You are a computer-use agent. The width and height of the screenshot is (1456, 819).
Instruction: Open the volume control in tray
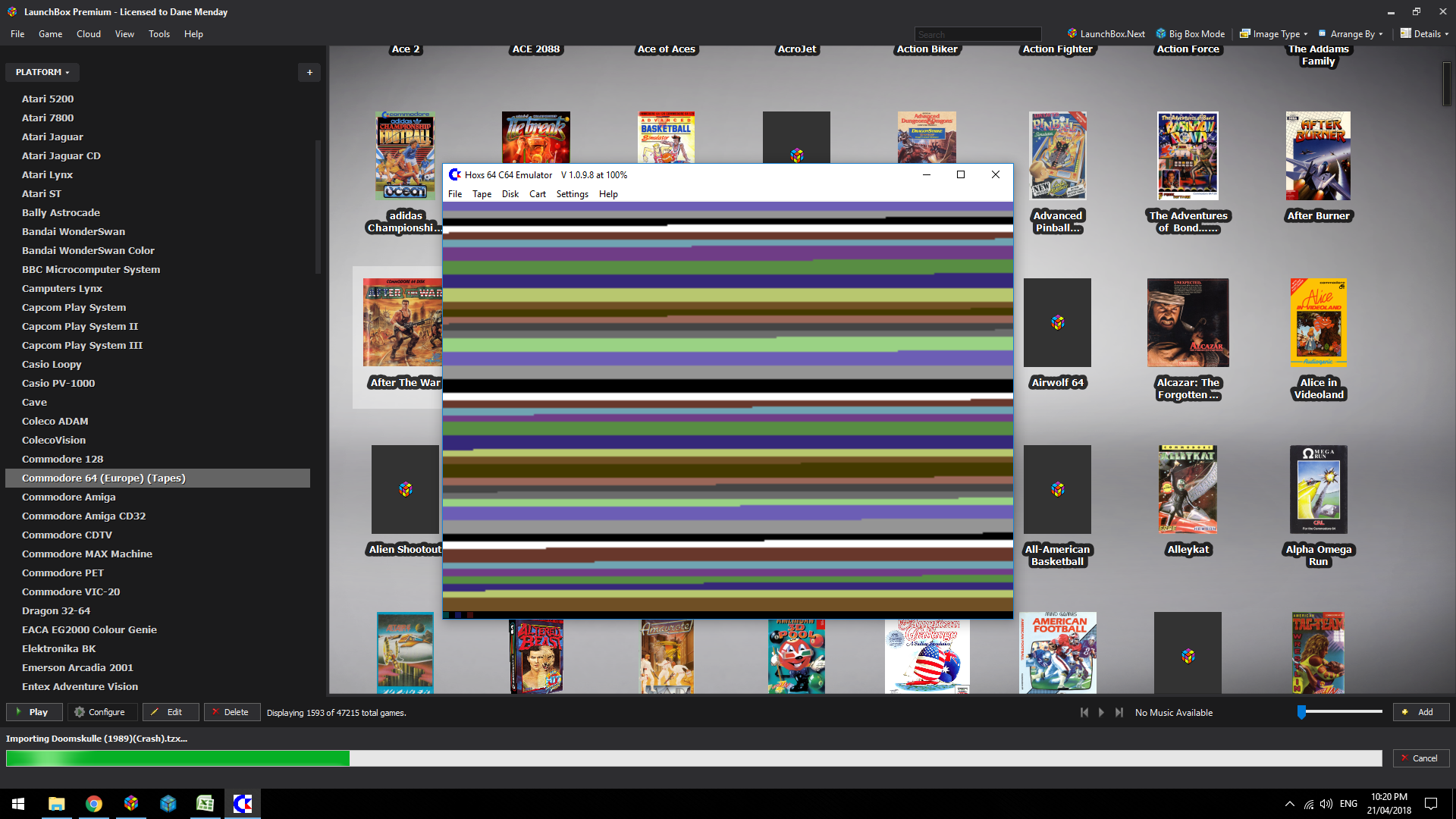pos(1326,804)
